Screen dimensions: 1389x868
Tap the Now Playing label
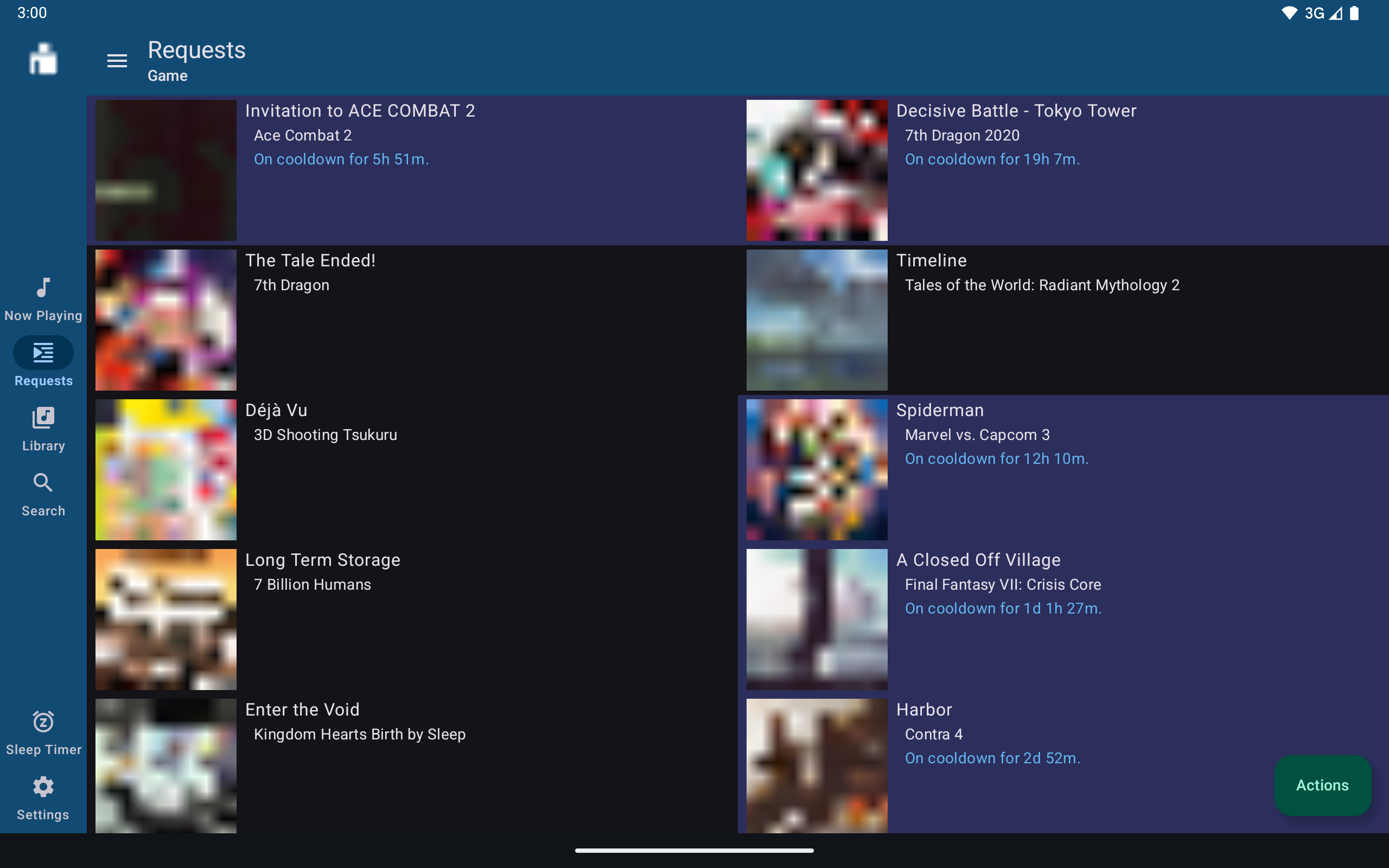[x=43, y=316]
